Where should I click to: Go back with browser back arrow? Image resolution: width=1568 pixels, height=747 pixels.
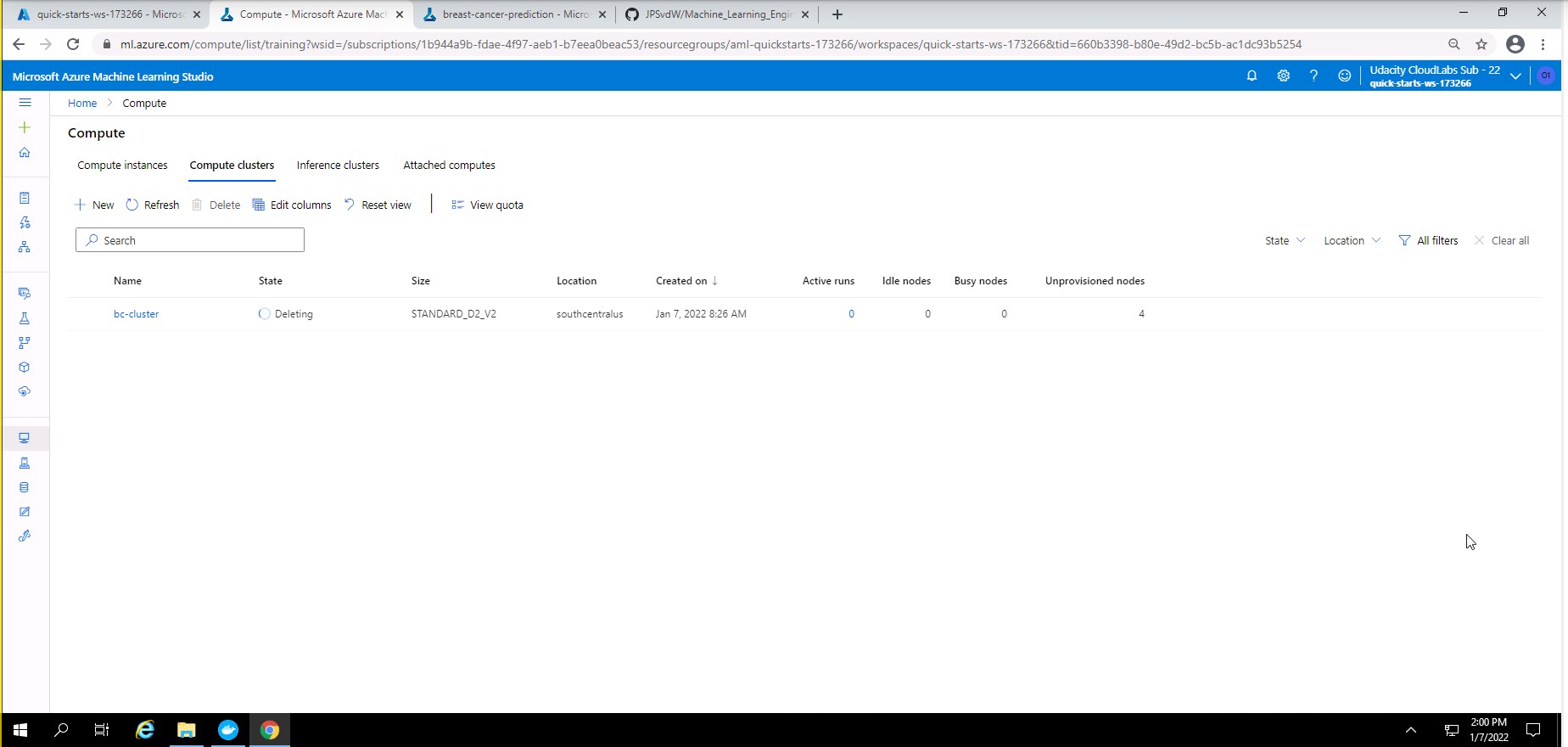(19, 44)
